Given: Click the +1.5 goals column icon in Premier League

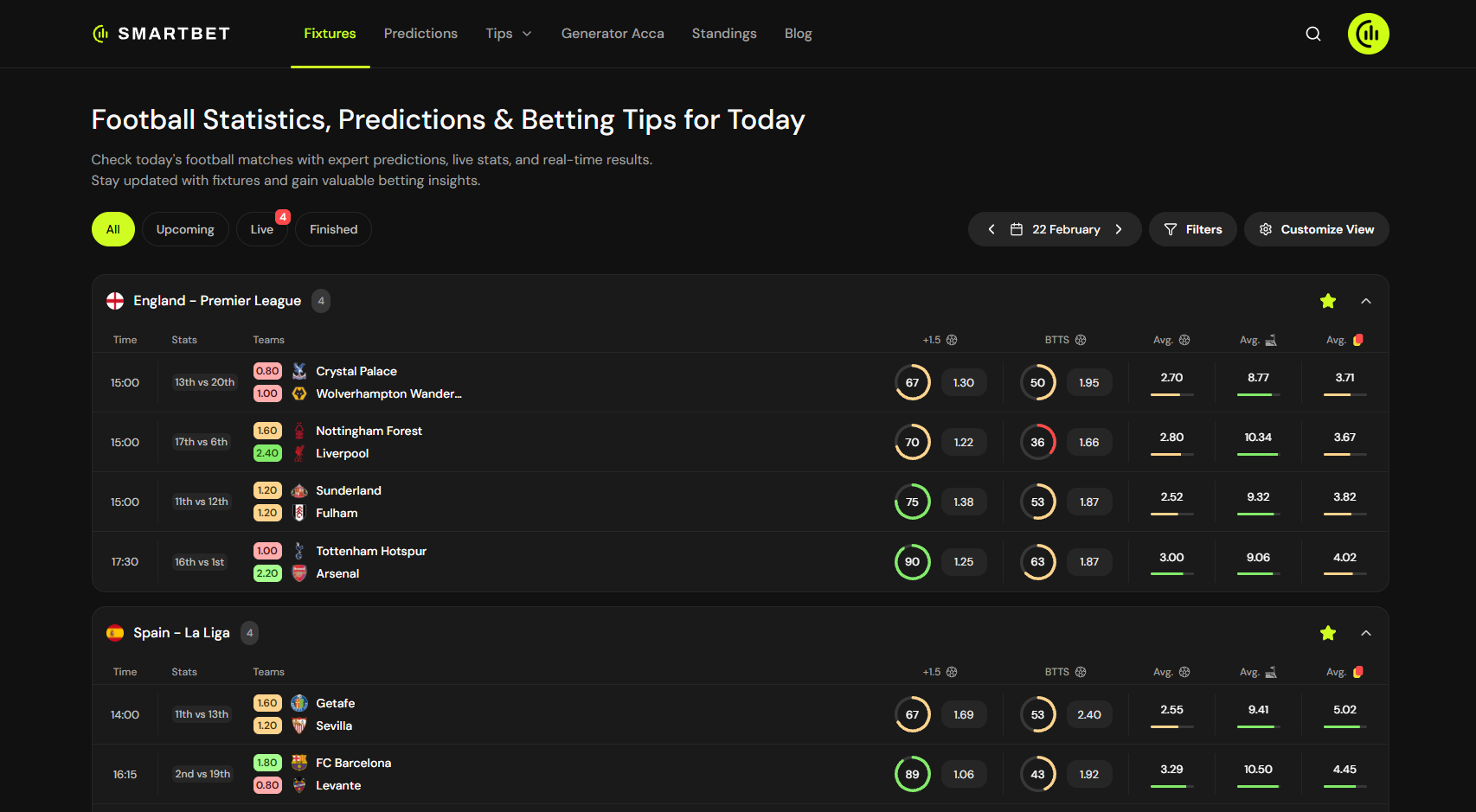Looking at the screenshot, I should (952, 340).
